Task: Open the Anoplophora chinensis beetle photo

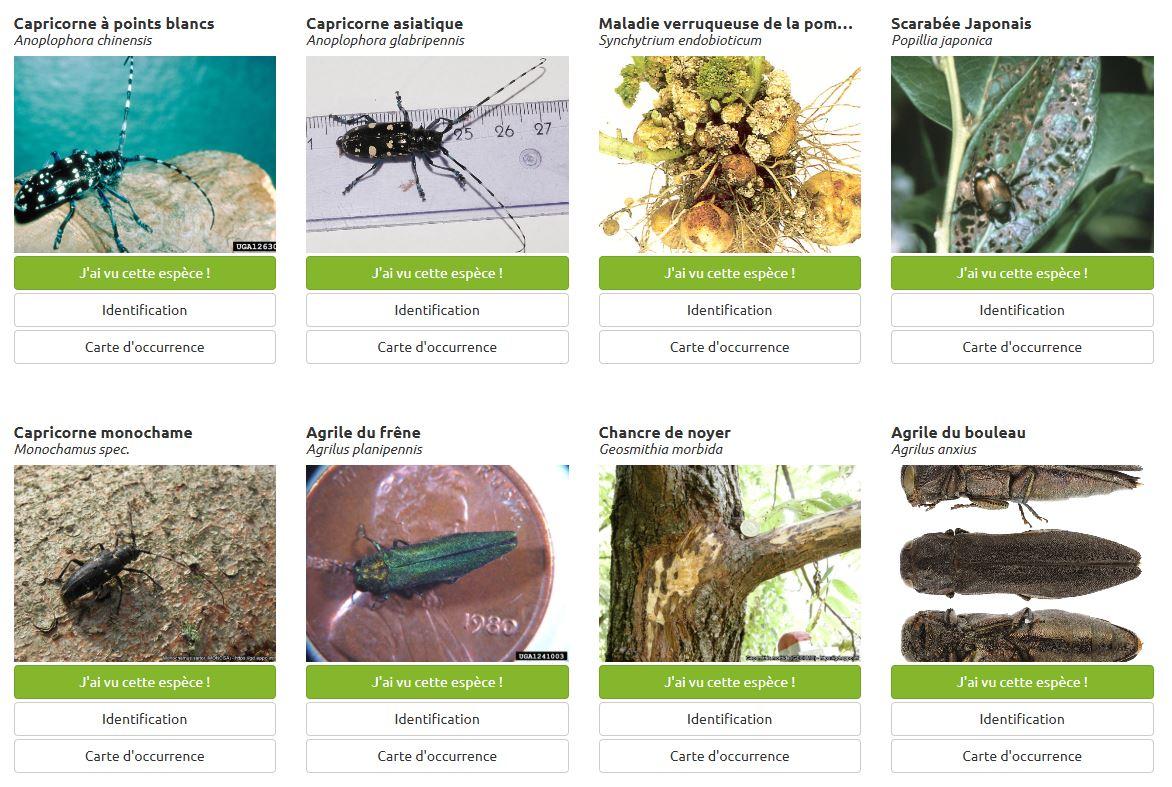Action: pos(144,154)
